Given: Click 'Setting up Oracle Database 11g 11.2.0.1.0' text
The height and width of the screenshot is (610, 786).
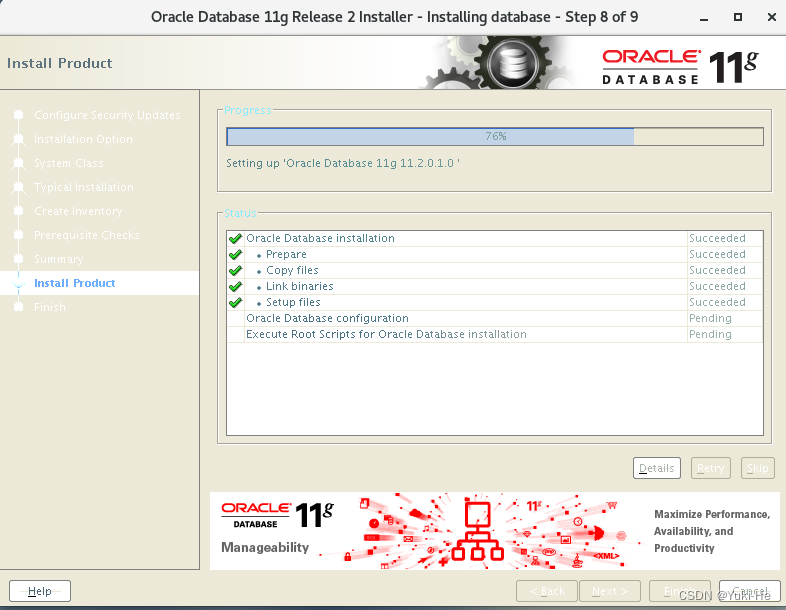Looking at the screenshot, I should point(343,163).
